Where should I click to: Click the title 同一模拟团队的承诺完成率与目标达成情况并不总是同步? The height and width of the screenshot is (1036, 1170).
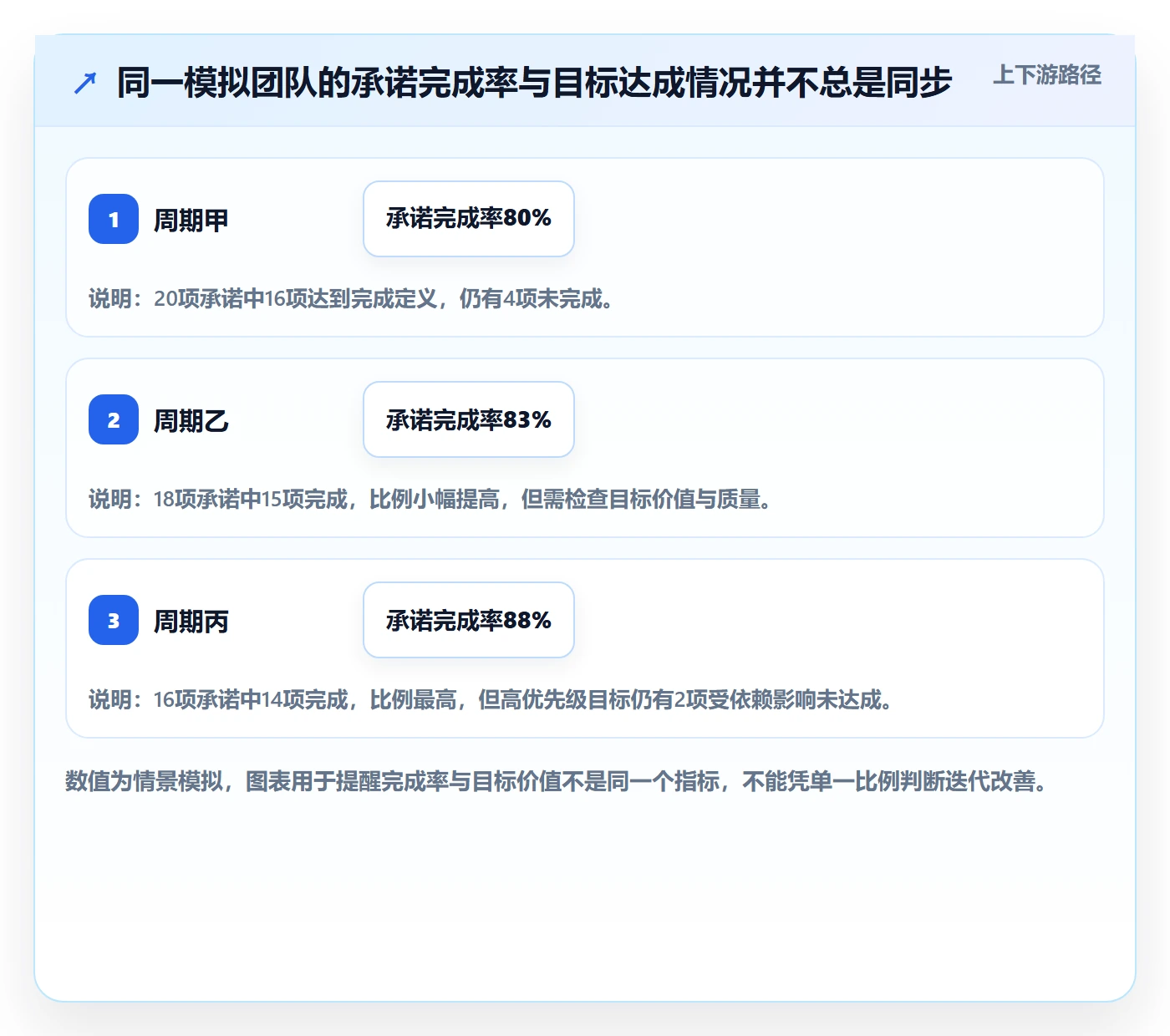pyautogui.click(x=535, y=83)
